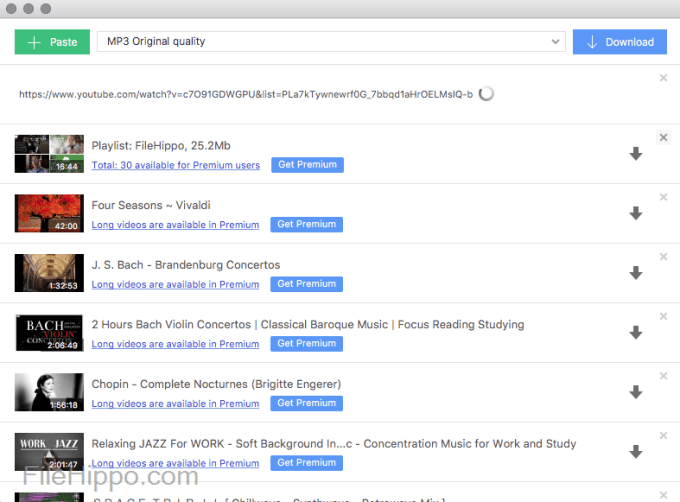The image size is (680, 502).
Task: Download Bach Brandenburg Concertos arrow icon
Action: coord(636,273)
